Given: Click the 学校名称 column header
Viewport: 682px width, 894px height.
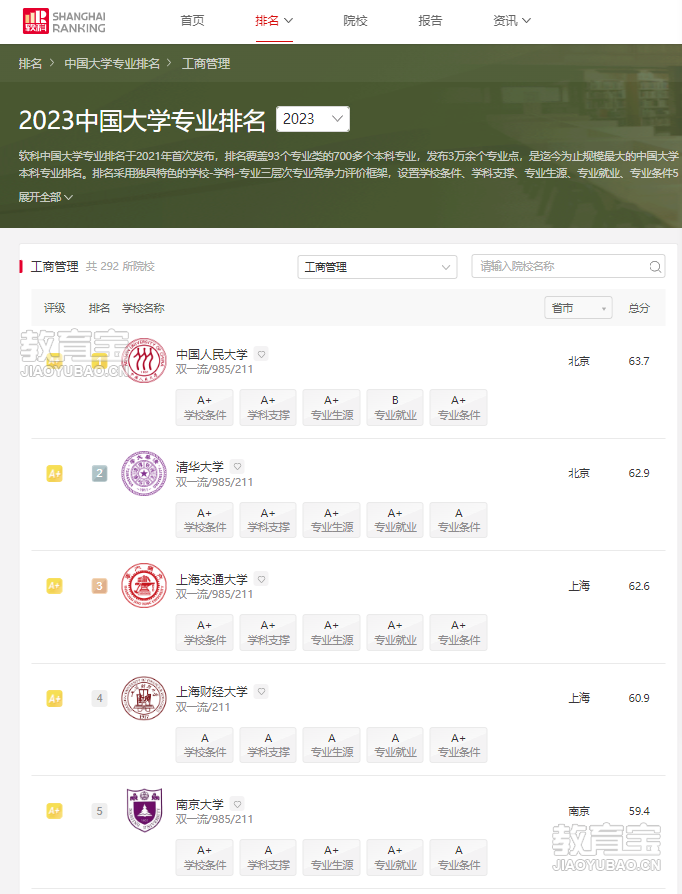Looking at the screenshot, I should pyautogui.click(x=143, y=308).
